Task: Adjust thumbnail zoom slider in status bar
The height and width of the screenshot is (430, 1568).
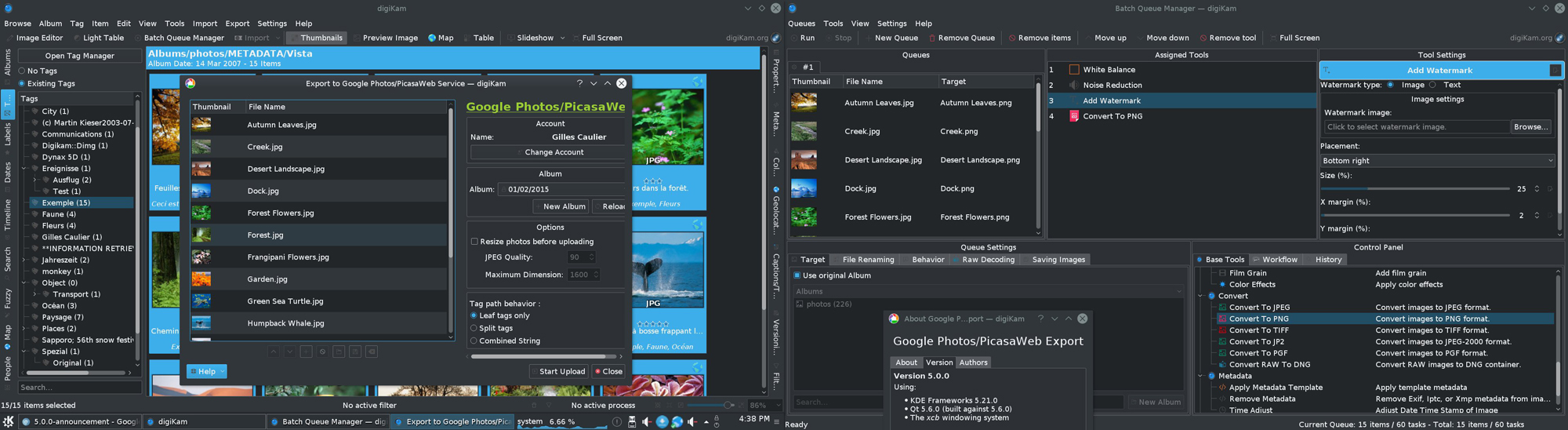Action: pos(710,406)
